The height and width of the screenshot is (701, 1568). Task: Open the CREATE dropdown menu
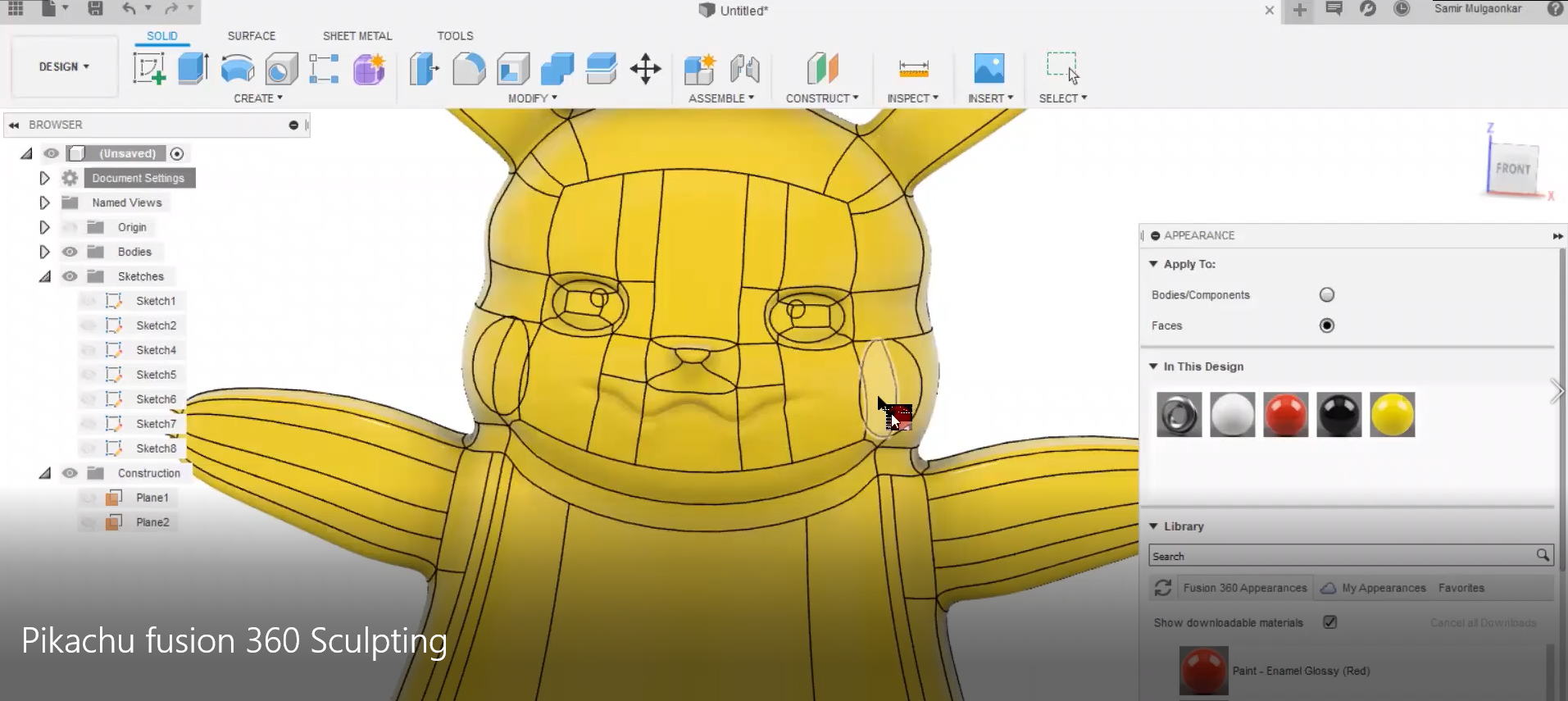[258, 98]
